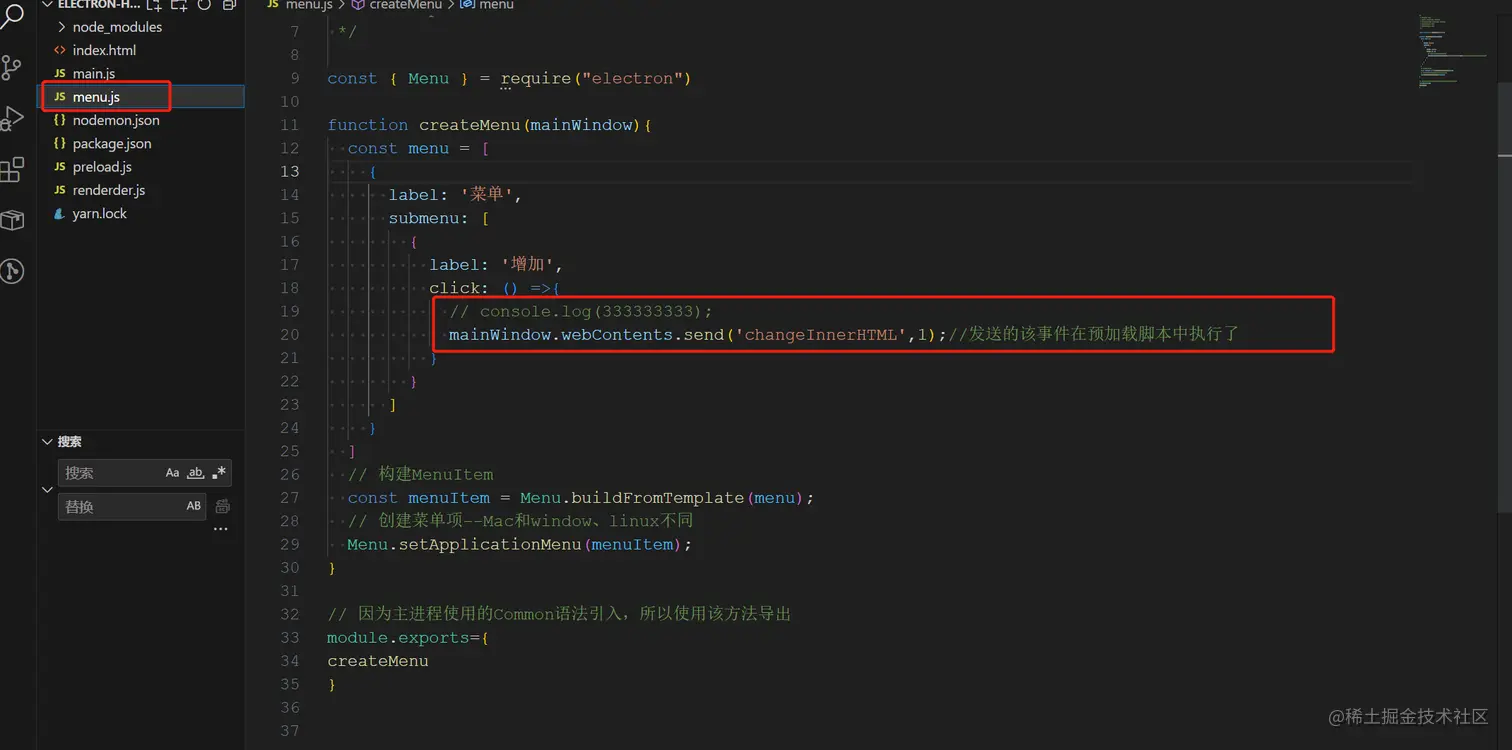Click the commented console.log on line 19
Image resolution: width=1512 pixels, height=750 pixels.
point(581,311)
